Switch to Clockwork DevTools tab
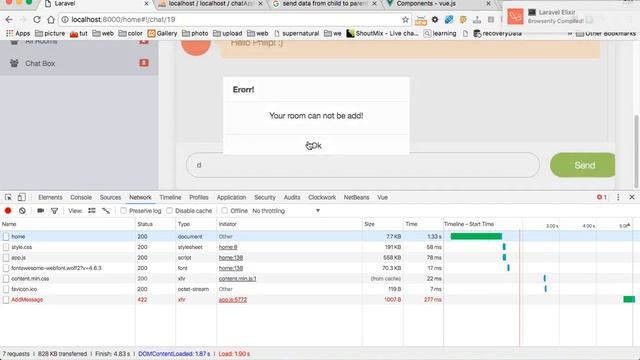This screenshot has width=640, height=360. coord(322,197)
